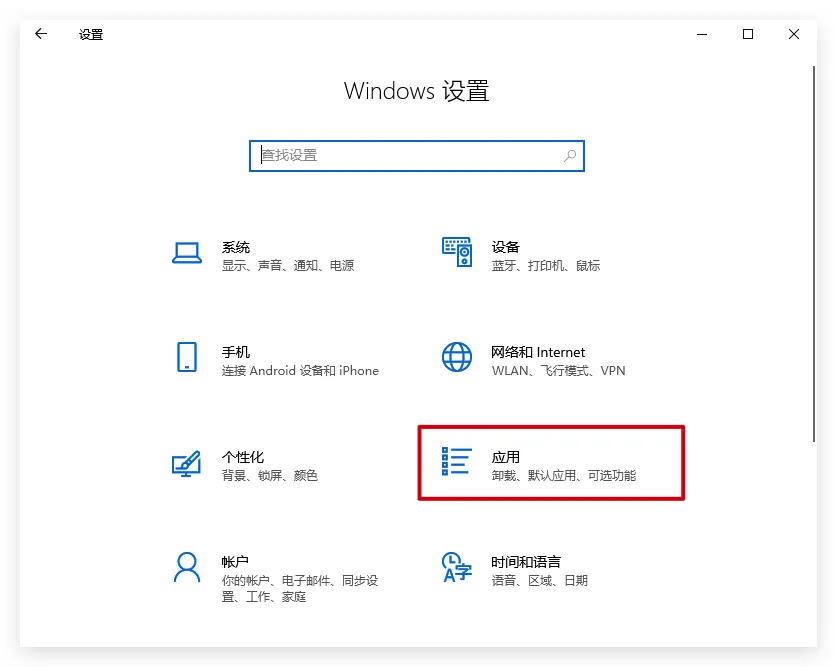Image resolution: width=837 pixels, height=667 pixels.
Task: Open the 时间和语言 heading text
Action: pos(526,562)
